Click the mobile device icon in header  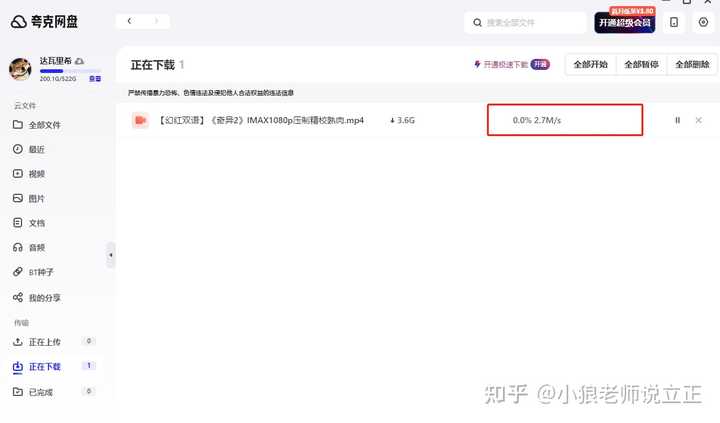click(674, 22)
